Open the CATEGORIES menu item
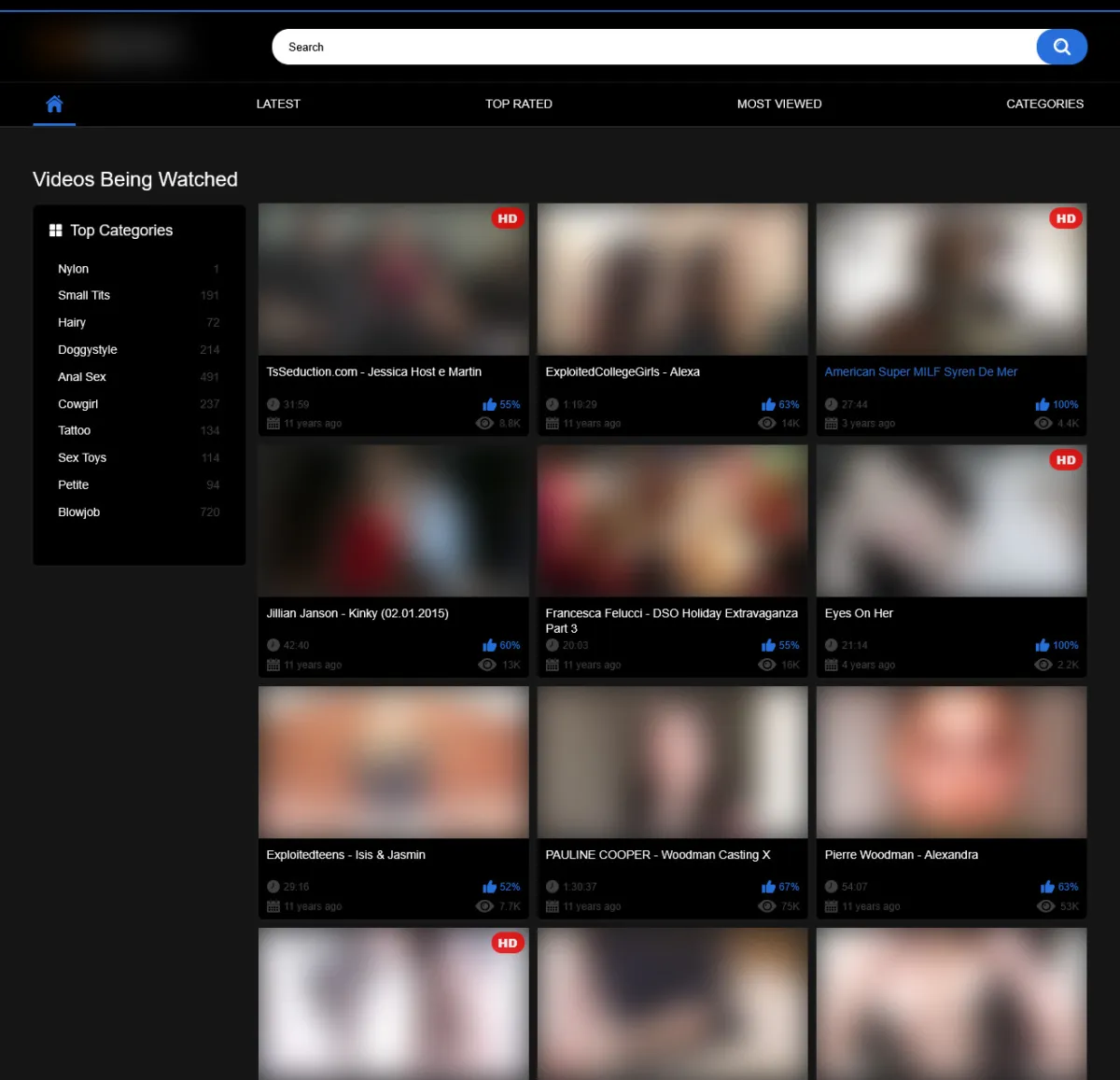1120x1080 pixels. [1044, 104]
